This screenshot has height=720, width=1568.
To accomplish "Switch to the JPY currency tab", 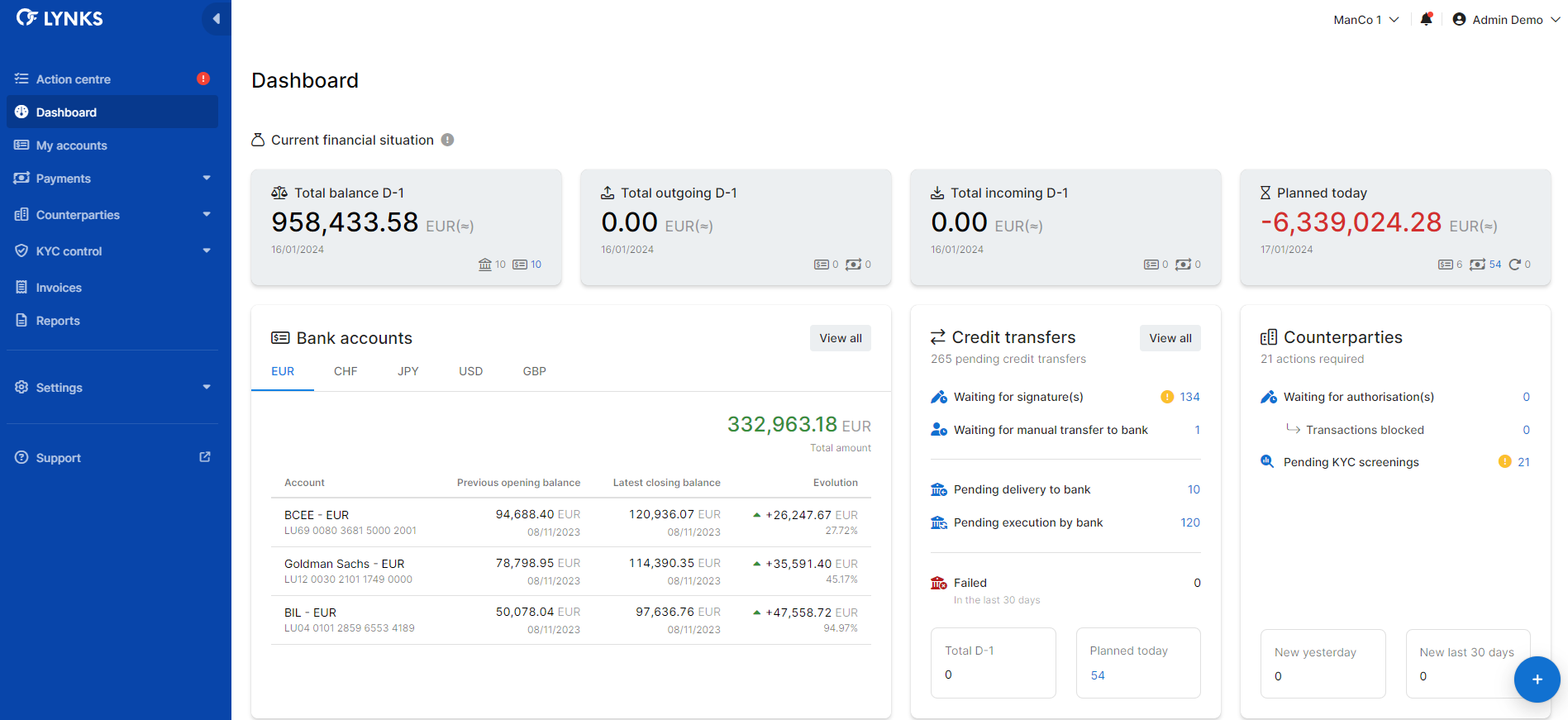I will pyautogui.click(x=408, y=371).
